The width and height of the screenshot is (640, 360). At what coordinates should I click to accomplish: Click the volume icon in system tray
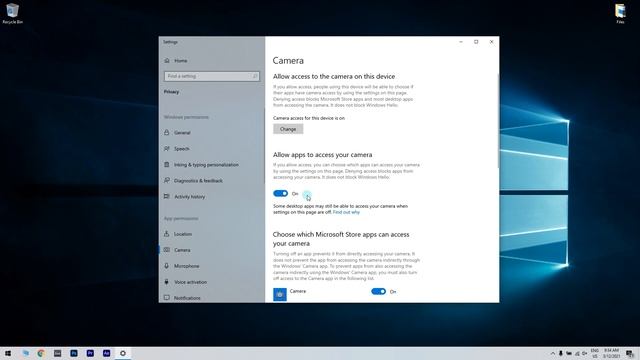[584, 353]
